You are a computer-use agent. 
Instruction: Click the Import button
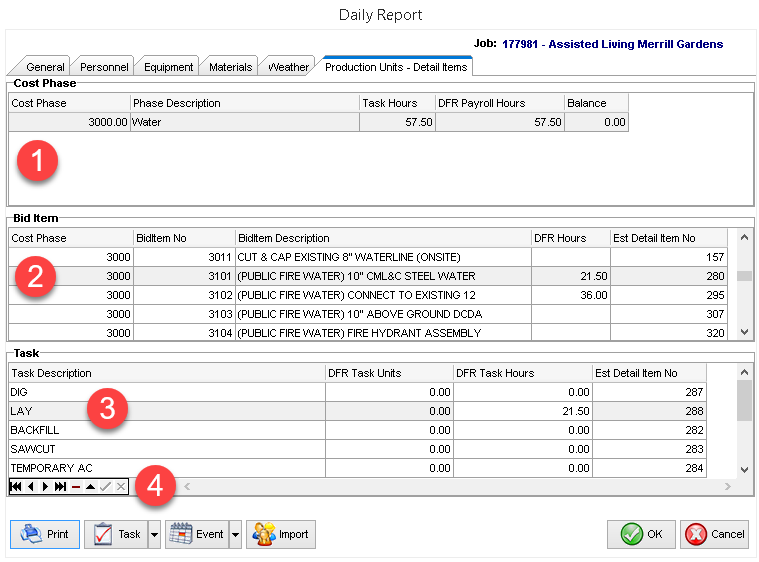[x=281, y=534]
